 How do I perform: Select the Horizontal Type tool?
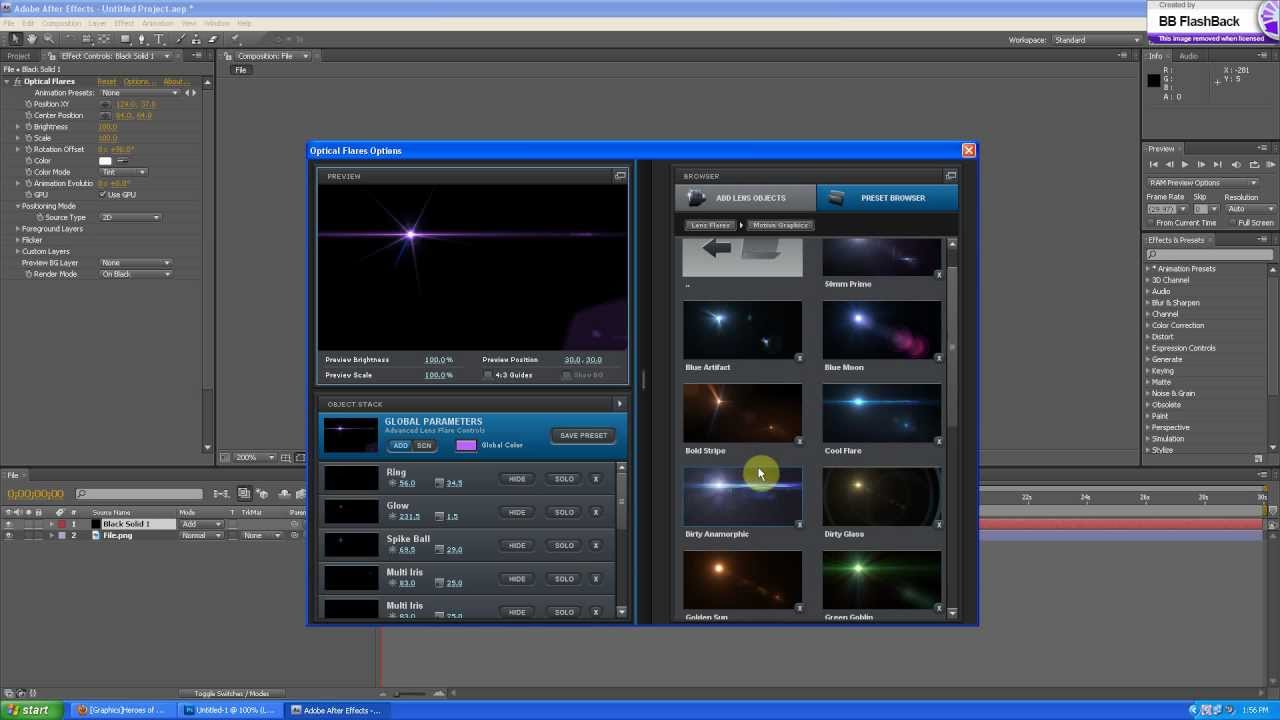(159, 39)
